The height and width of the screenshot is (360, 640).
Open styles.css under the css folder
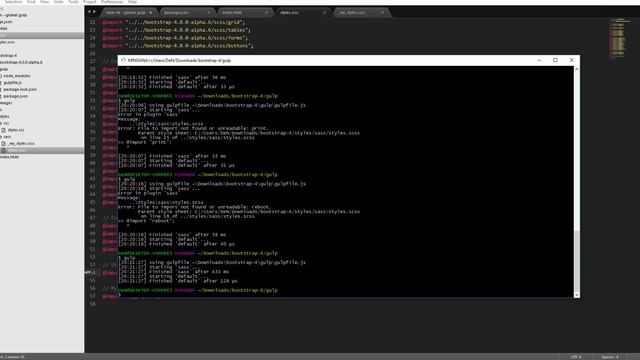(x=16, y=130)
